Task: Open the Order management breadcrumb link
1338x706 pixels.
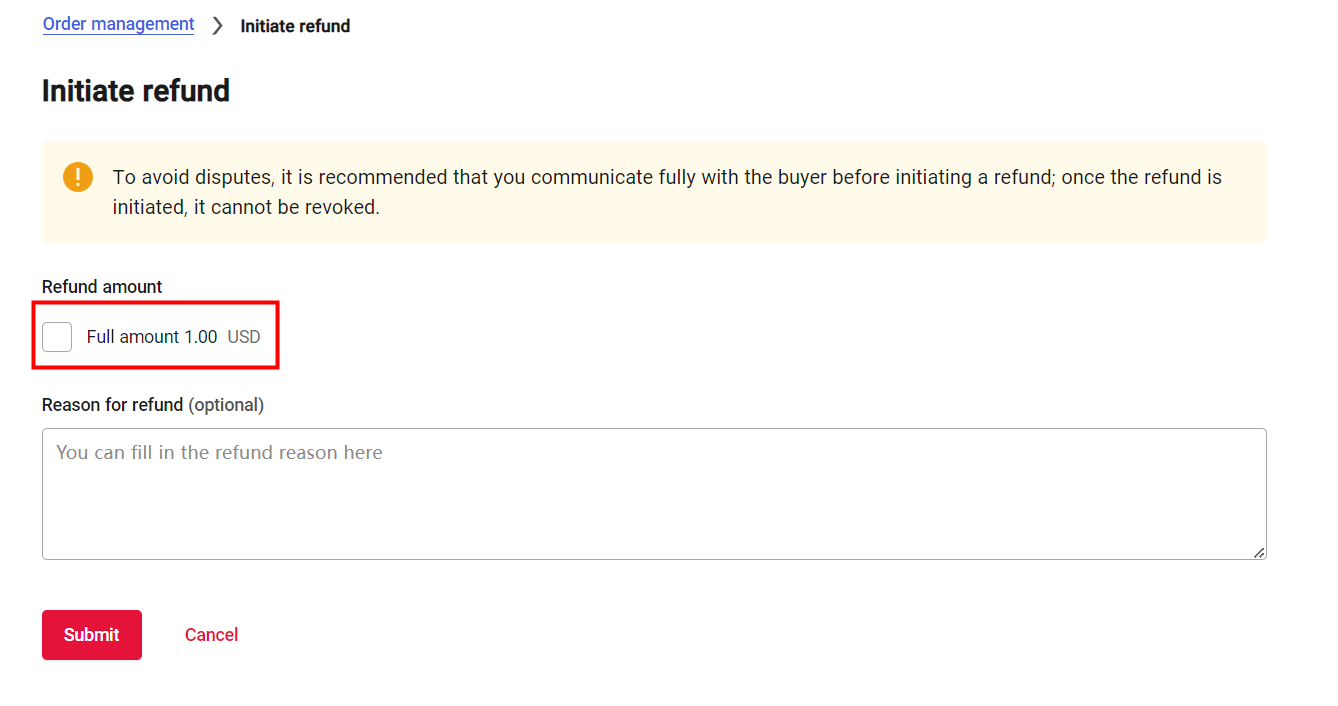Action: (x=118, y=23)
